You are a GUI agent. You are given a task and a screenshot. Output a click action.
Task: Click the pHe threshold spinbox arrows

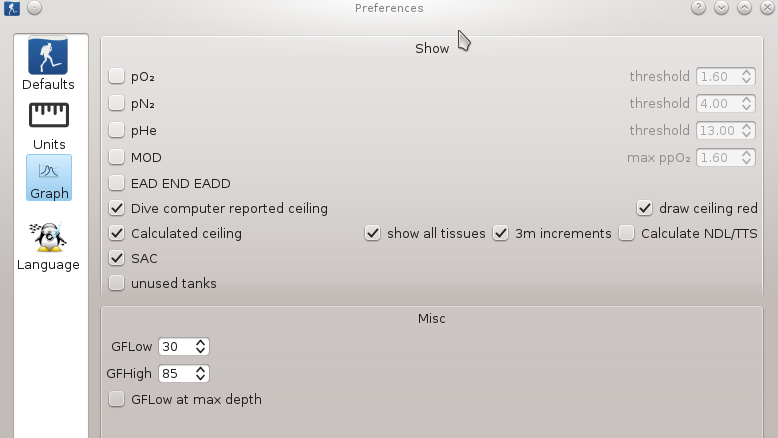(x=746, y=130)
